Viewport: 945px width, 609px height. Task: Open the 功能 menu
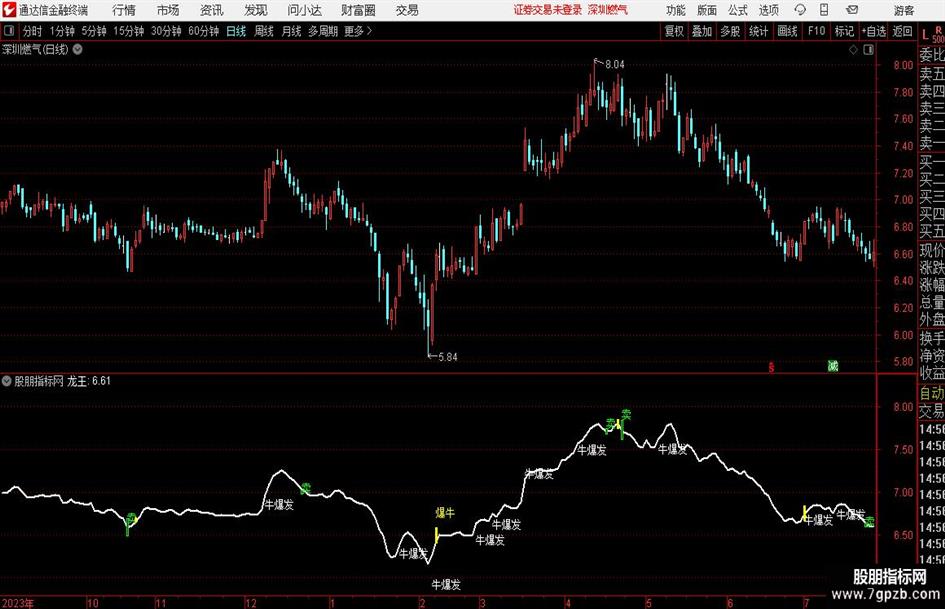[676, 10]
